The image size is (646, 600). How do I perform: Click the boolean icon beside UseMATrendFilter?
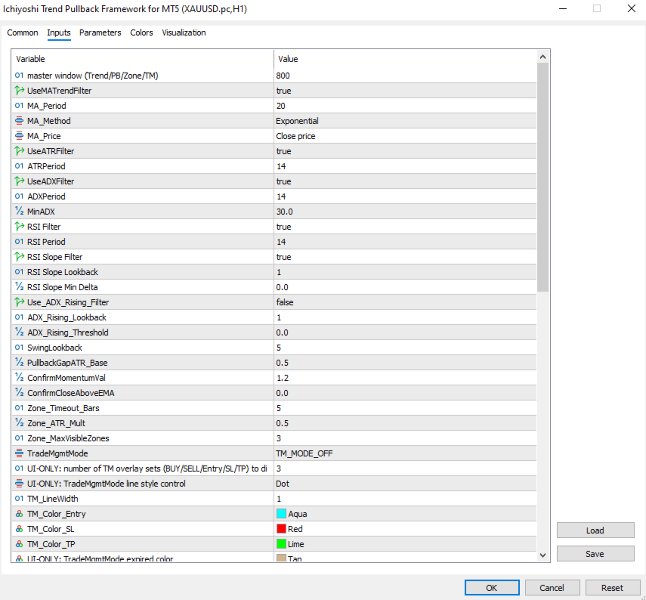(19, 91)
